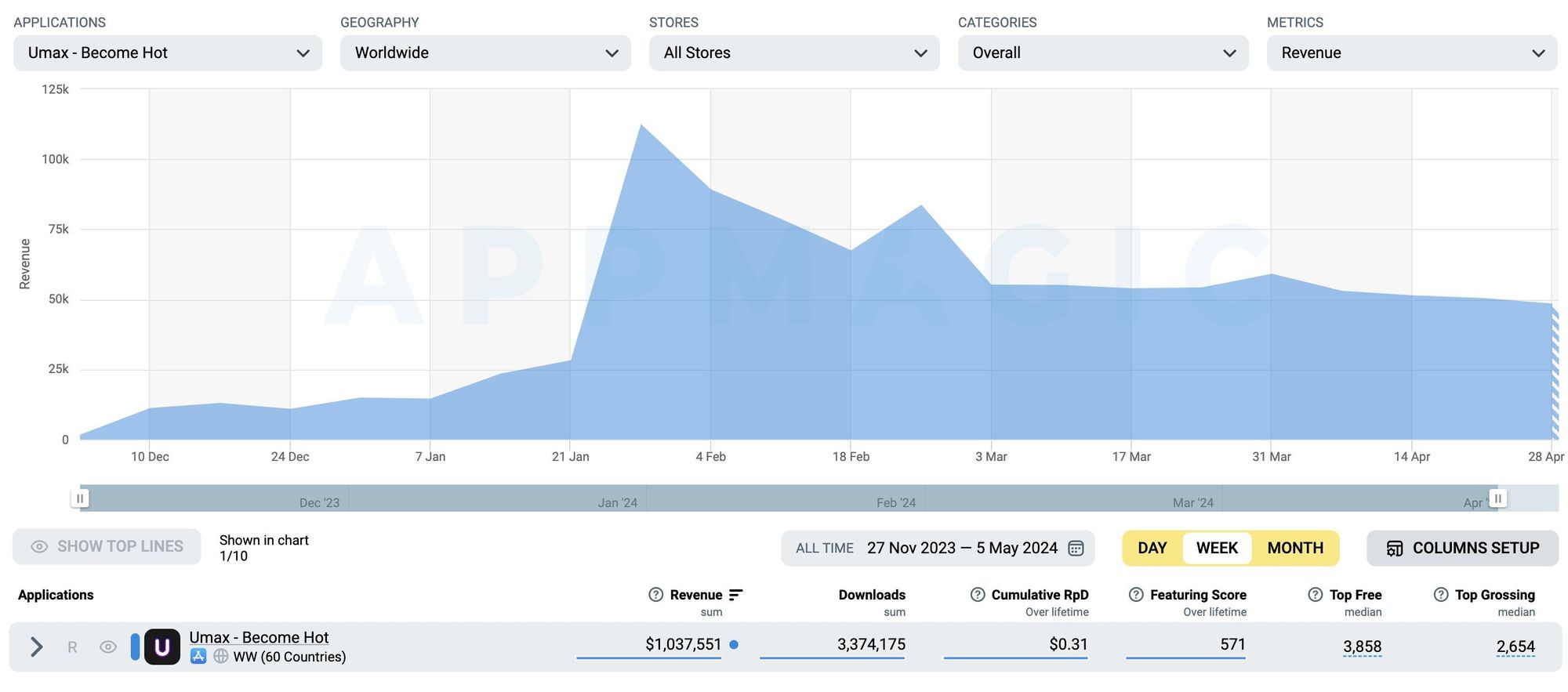The height and width of the screenshot is (692, 1568).
Task: Click the Top Grossing median value 2,654
Action: (1515, 647)
